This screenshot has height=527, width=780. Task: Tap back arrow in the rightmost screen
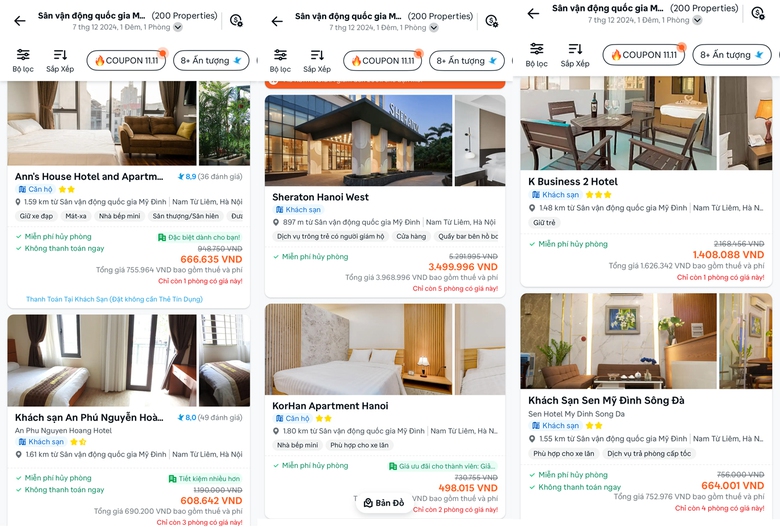(533, 13)
